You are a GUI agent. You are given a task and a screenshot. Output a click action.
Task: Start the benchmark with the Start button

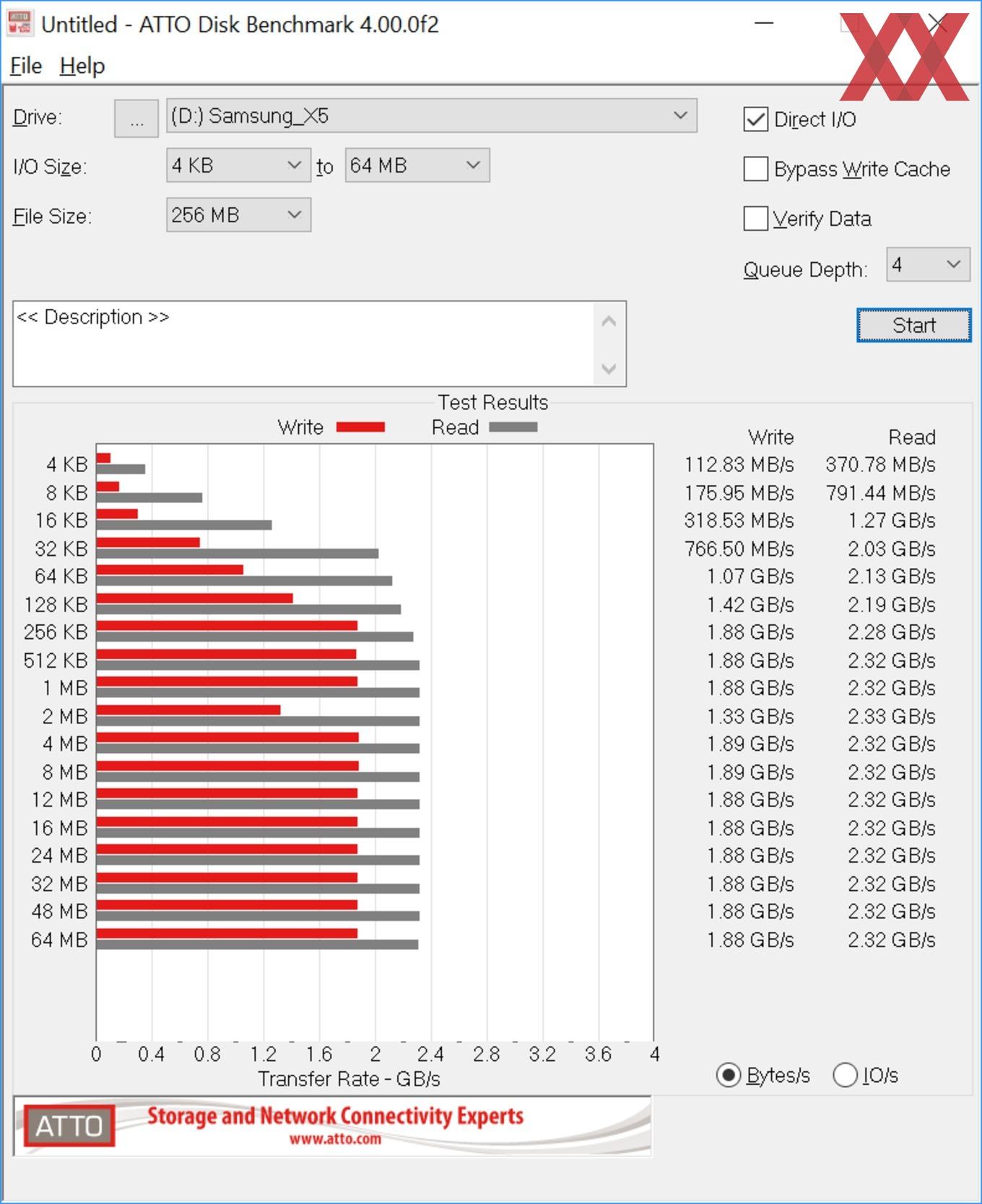tap(914, 326)
